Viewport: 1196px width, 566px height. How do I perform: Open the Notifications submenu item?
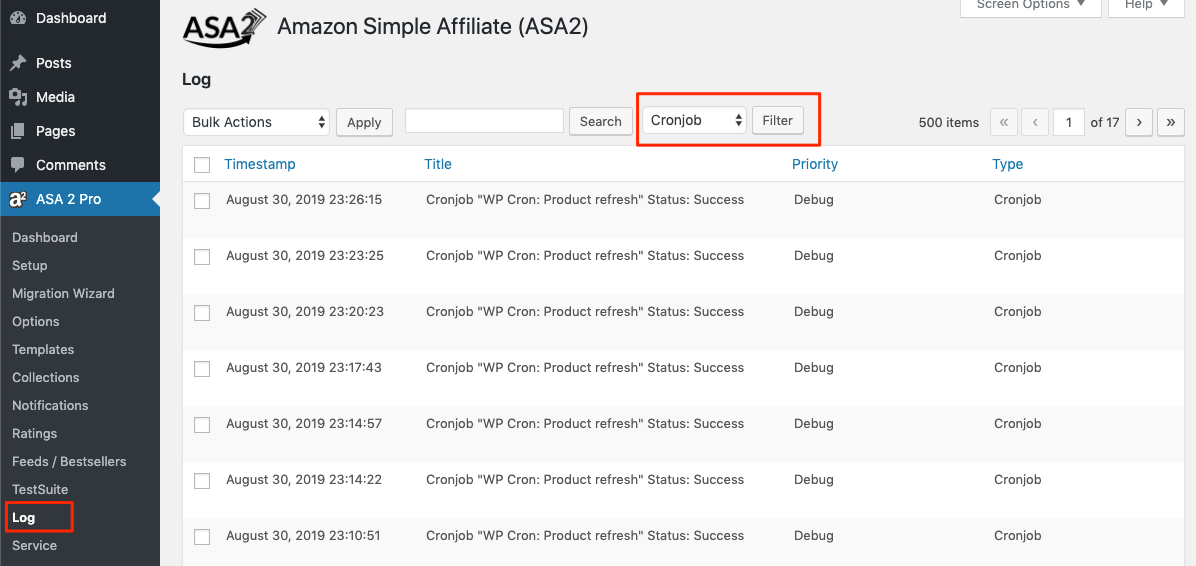tap(50, 406)
